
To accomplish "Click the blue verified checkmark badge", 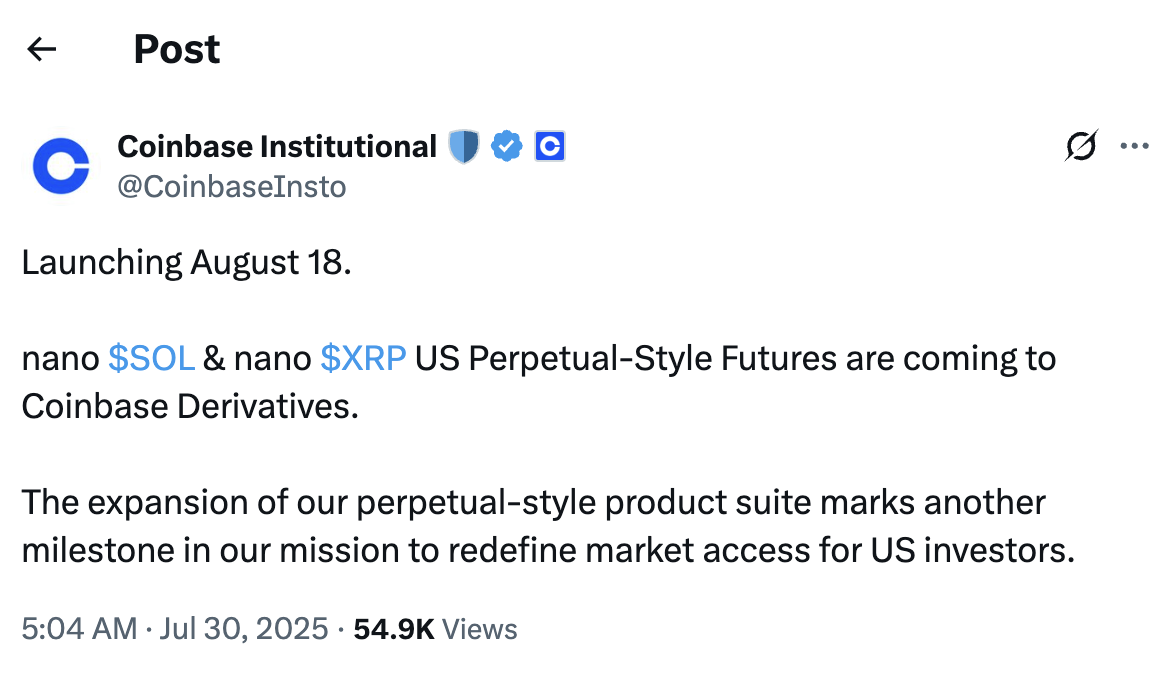I will 508,147.
